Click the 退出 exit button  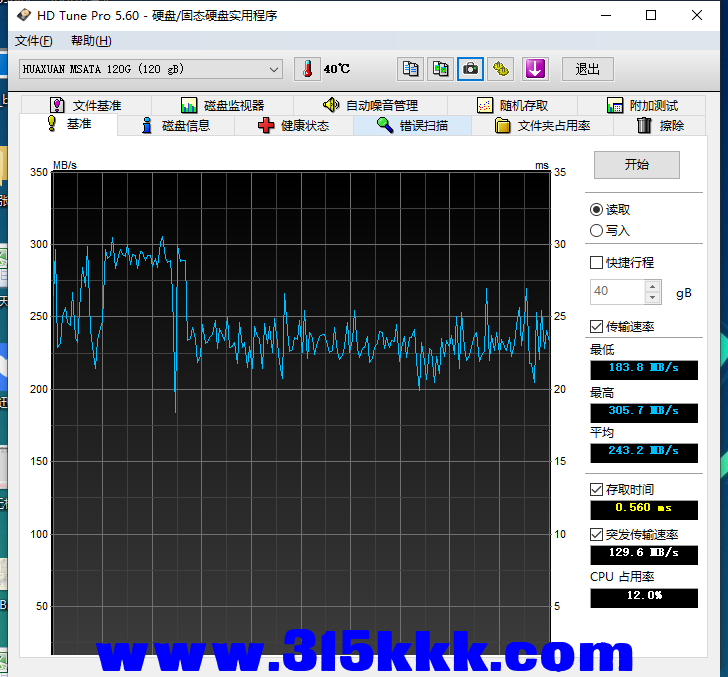tap(588, 69)
